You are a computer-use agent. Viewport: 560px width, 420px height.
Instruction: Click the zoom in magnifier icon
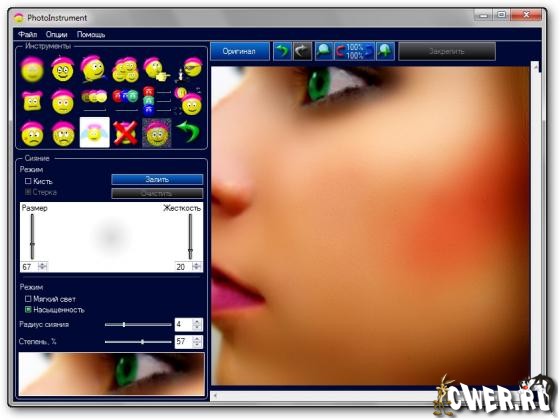[x=385, y=51]
